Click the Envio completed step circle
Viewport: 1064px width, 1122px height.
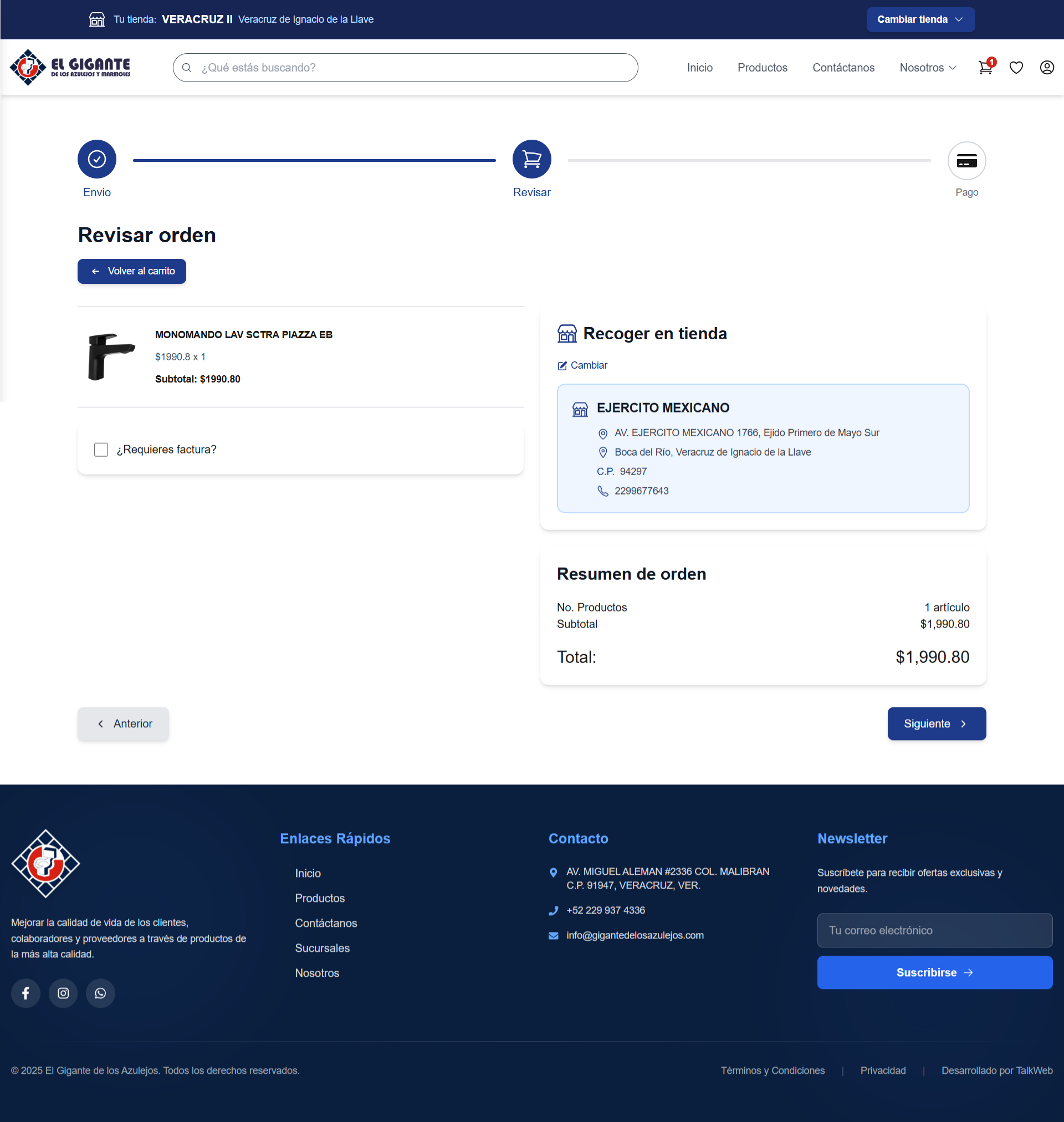click(96, 159)
